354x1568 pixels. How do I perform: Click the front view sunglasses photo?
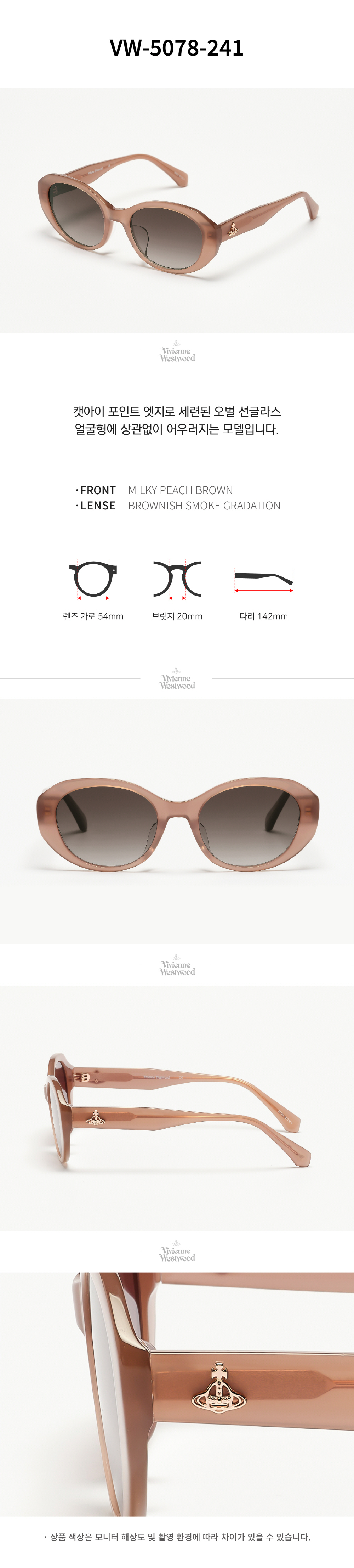point(177,821)
